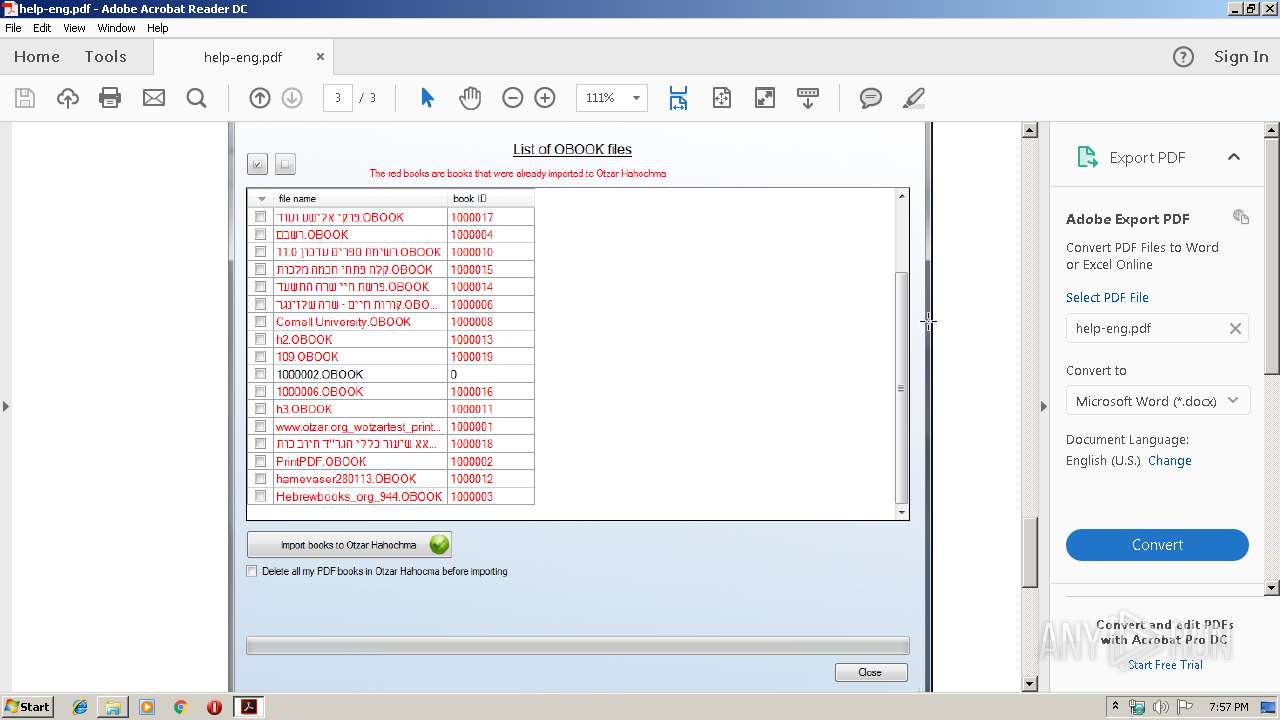
Task: Click the blue Convert button
Action: point(1157,545)
